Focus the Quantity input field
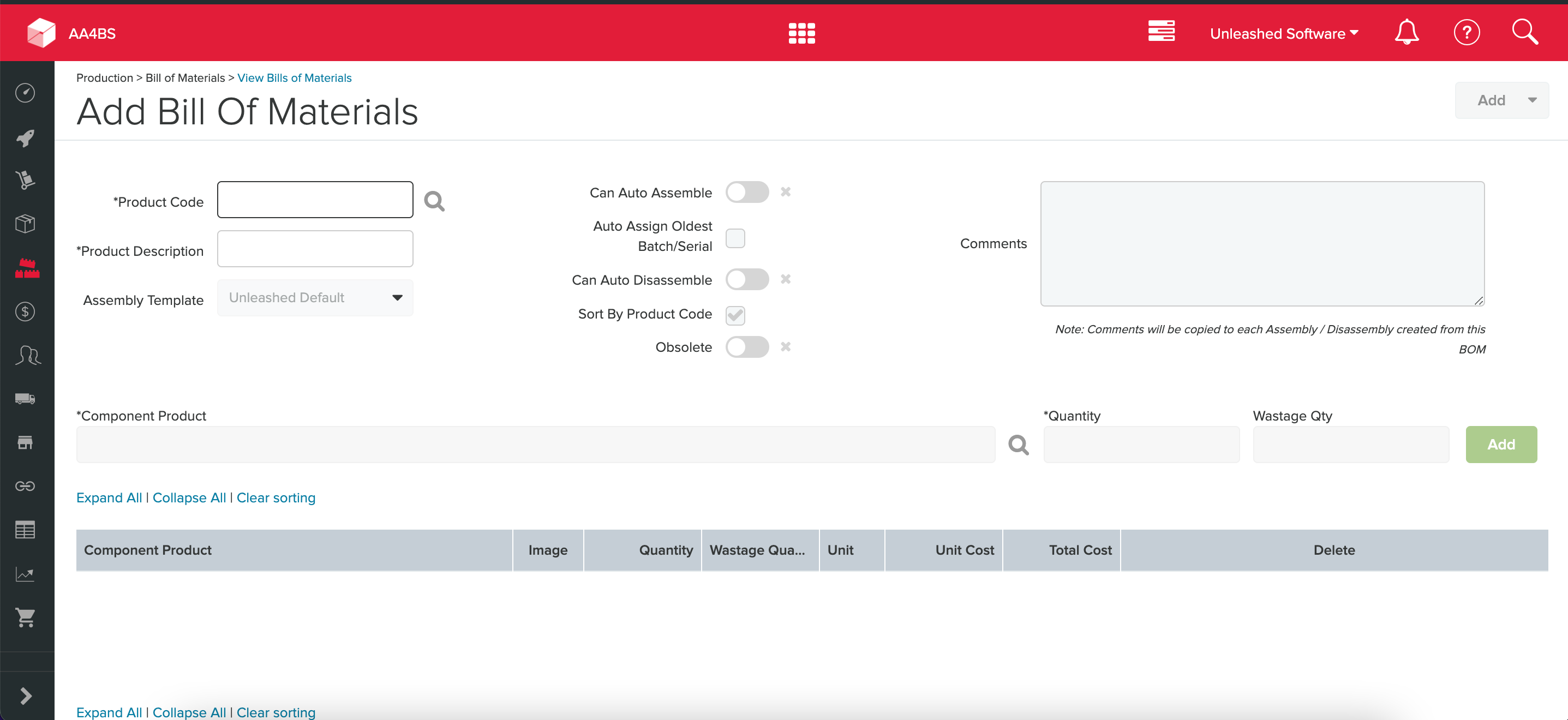This screenshot has width=1568, height=720. pos(1141,445)
